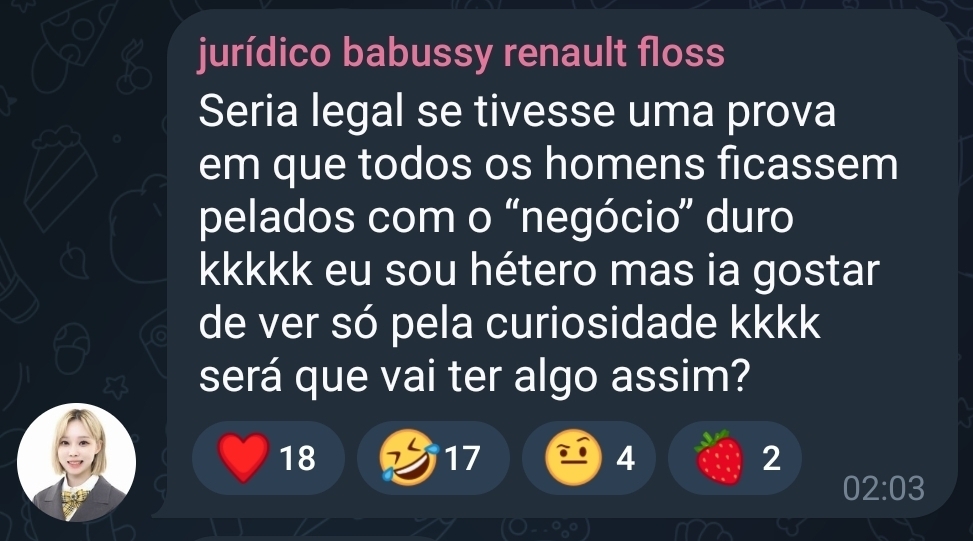
Task: Tap the rolling-laughing emoji reaction
Action: tap(408, 458)
